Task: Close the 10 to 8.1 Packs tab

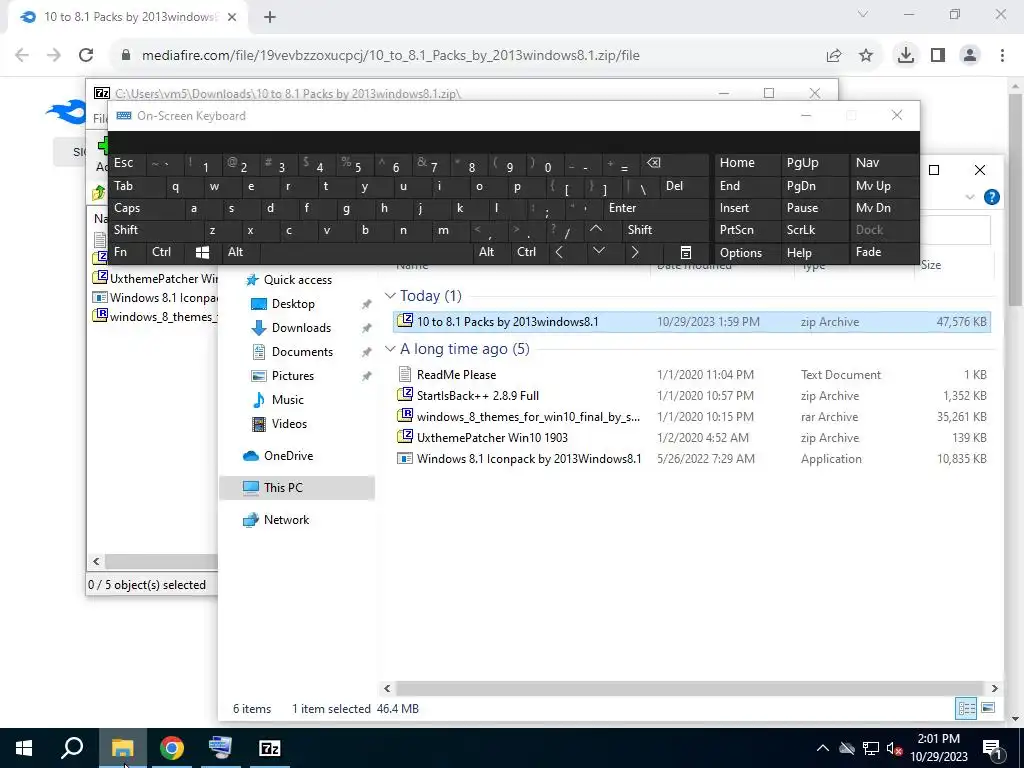Action: pos(232,18)
